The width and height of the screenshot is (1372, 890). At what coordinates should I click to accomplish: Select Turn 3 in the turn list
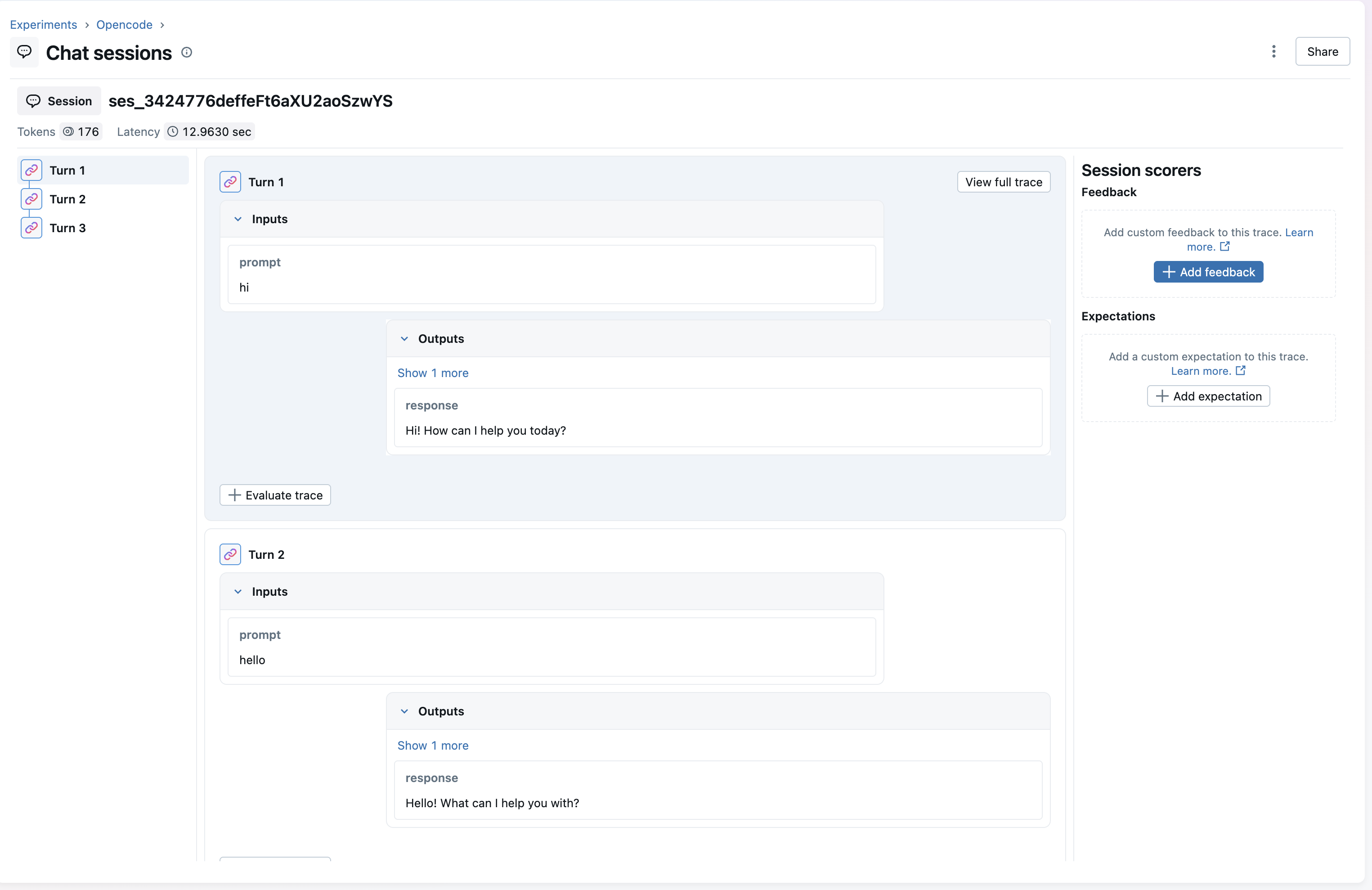tap(68, 228)
